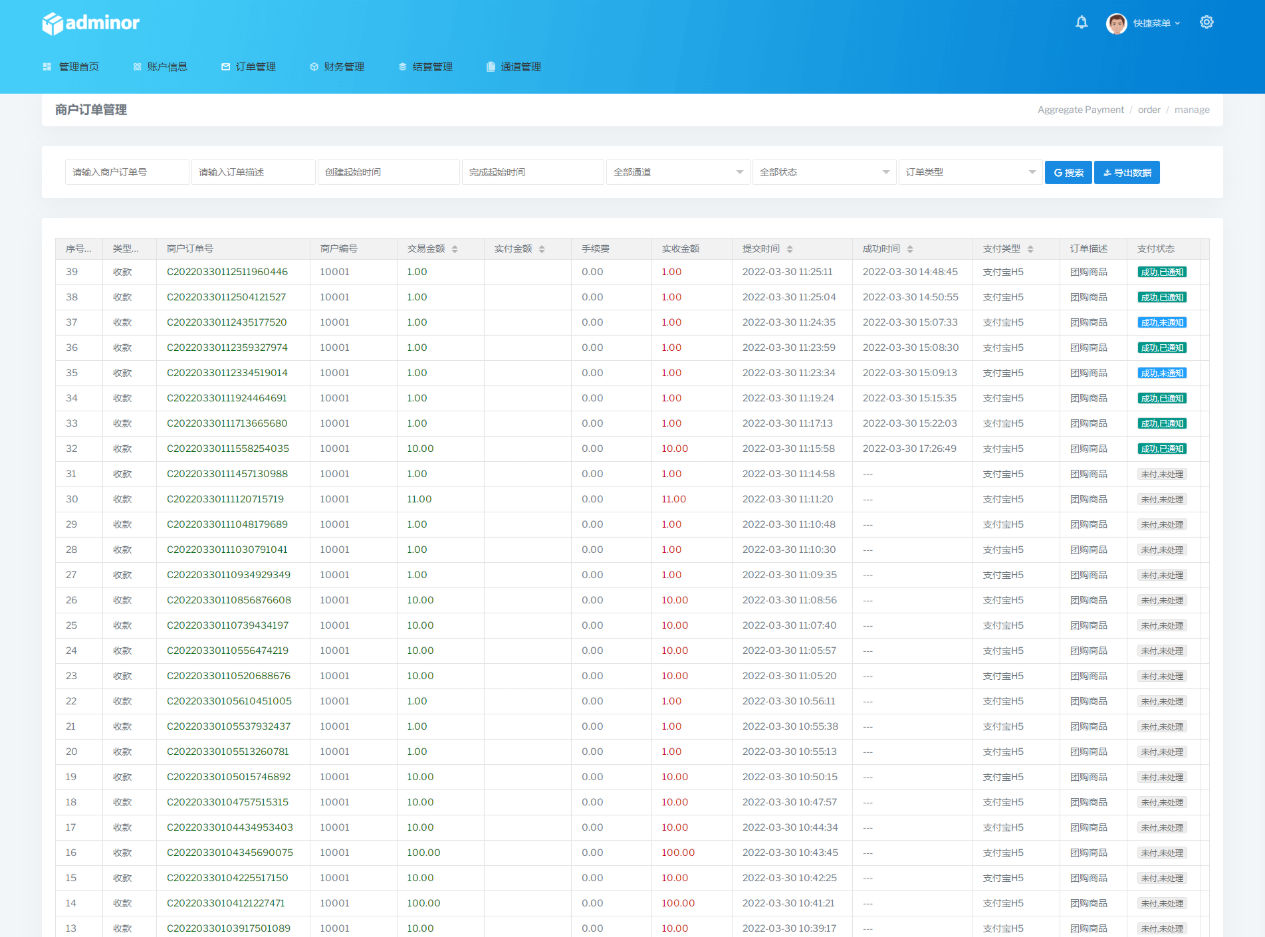Click the adminor logo
1265x937 pixels.
pos(91,23)
